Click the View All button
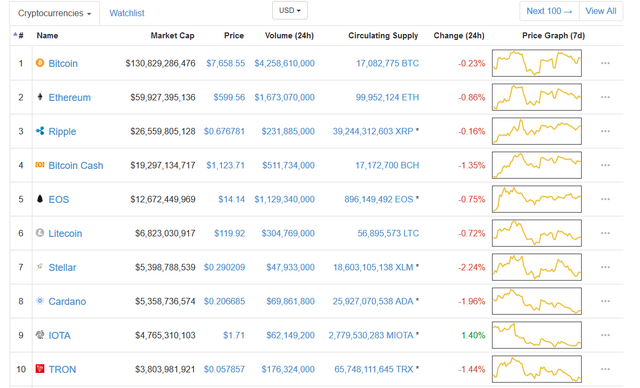 tap(601, 11)
